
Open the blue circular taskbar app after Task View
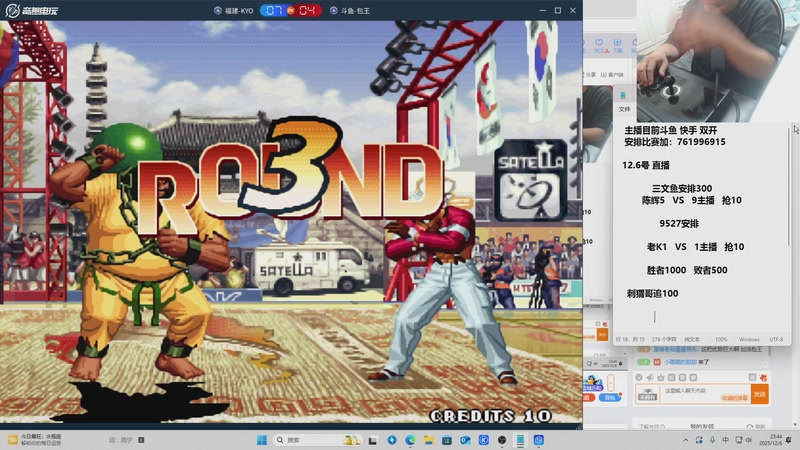[x=391, y=440]
